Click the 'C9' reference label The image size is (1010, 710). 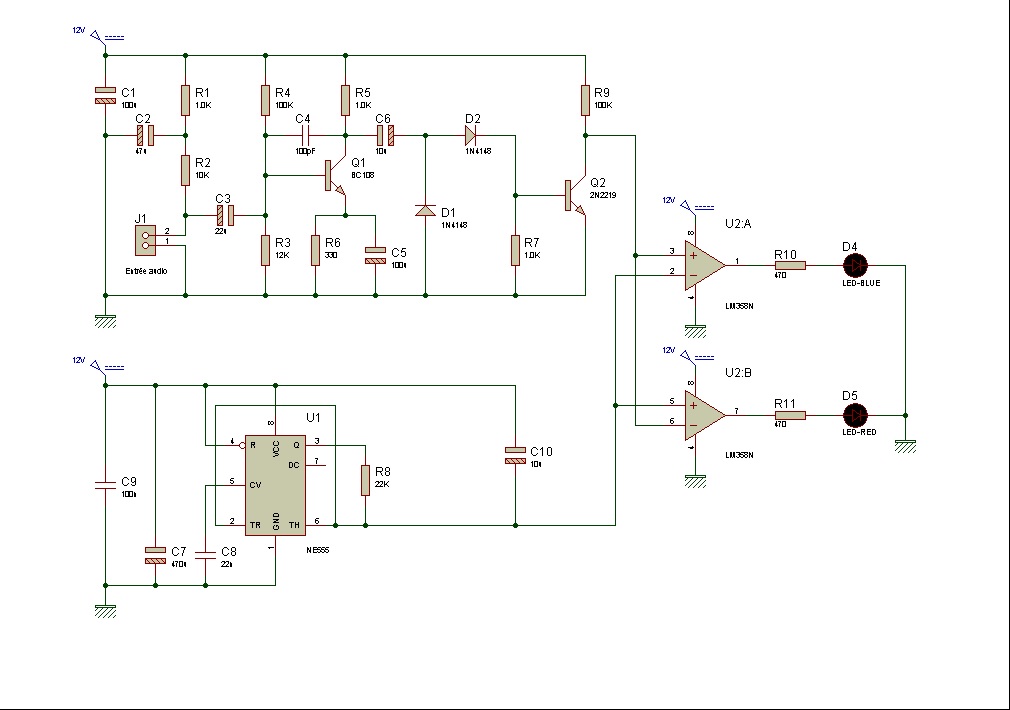point(129,482)
